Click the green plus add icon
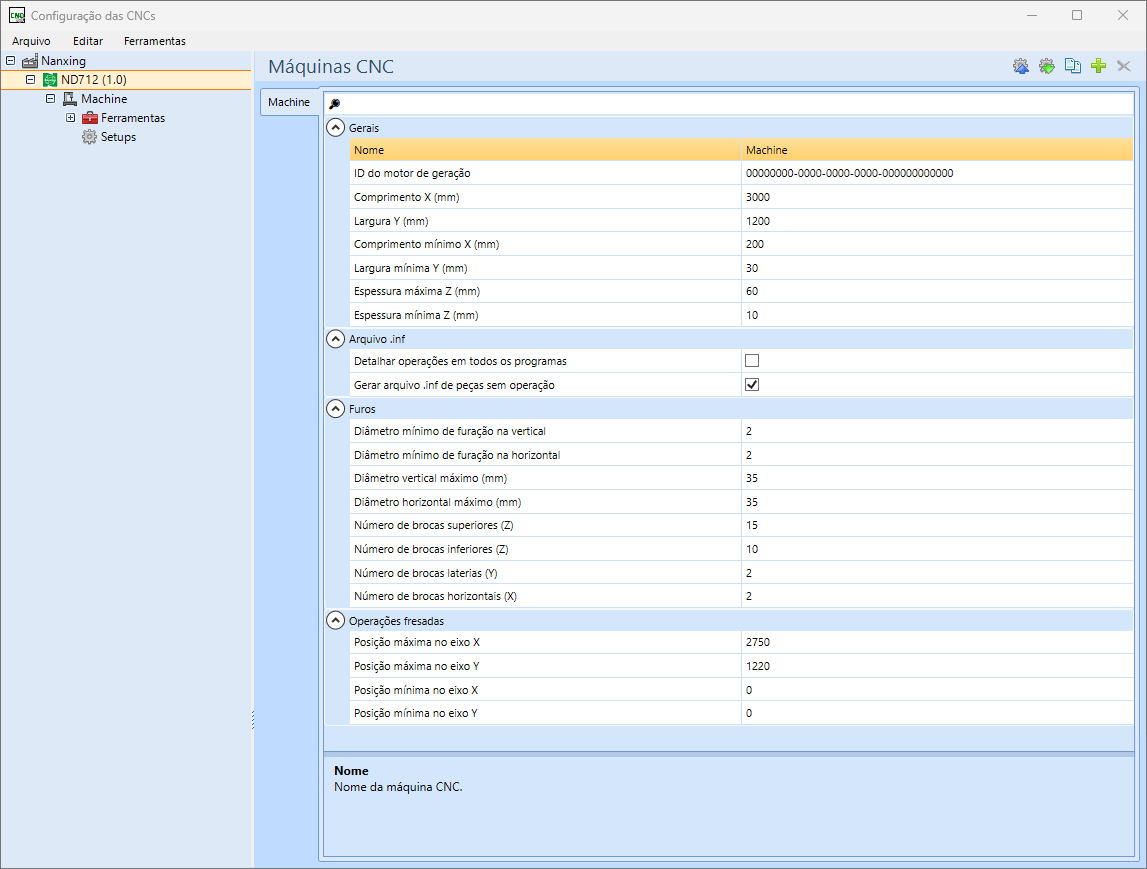Screen dimensions: 1147x869 tap(1098, 67)
